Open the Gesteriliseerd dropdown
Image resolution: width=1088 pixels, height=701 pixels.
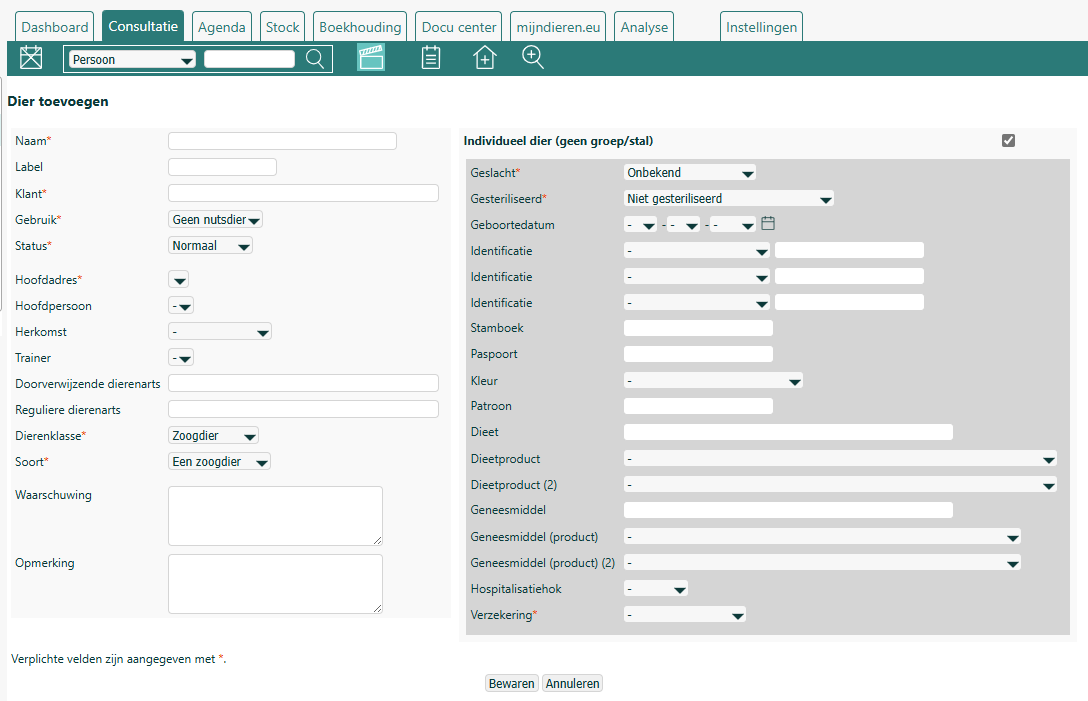[729, 199]
